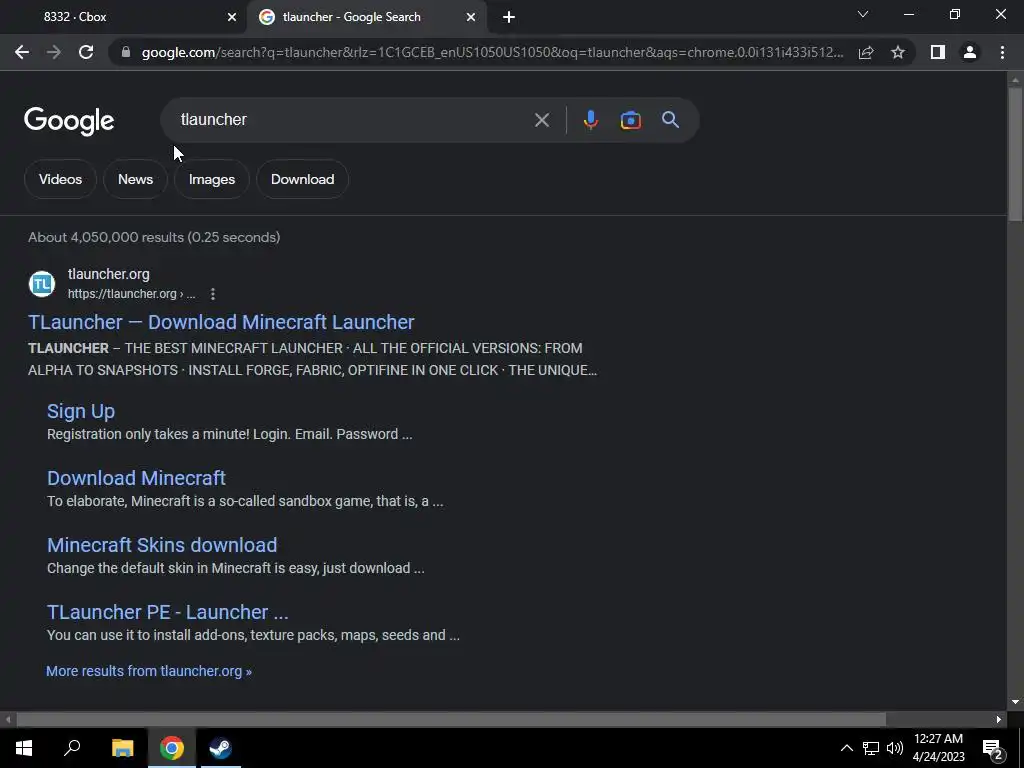Click the horizontal scrollbar thumb
Image resolution: width=1024 pixels, height=768 pixels.
click(x=451, y=720)
